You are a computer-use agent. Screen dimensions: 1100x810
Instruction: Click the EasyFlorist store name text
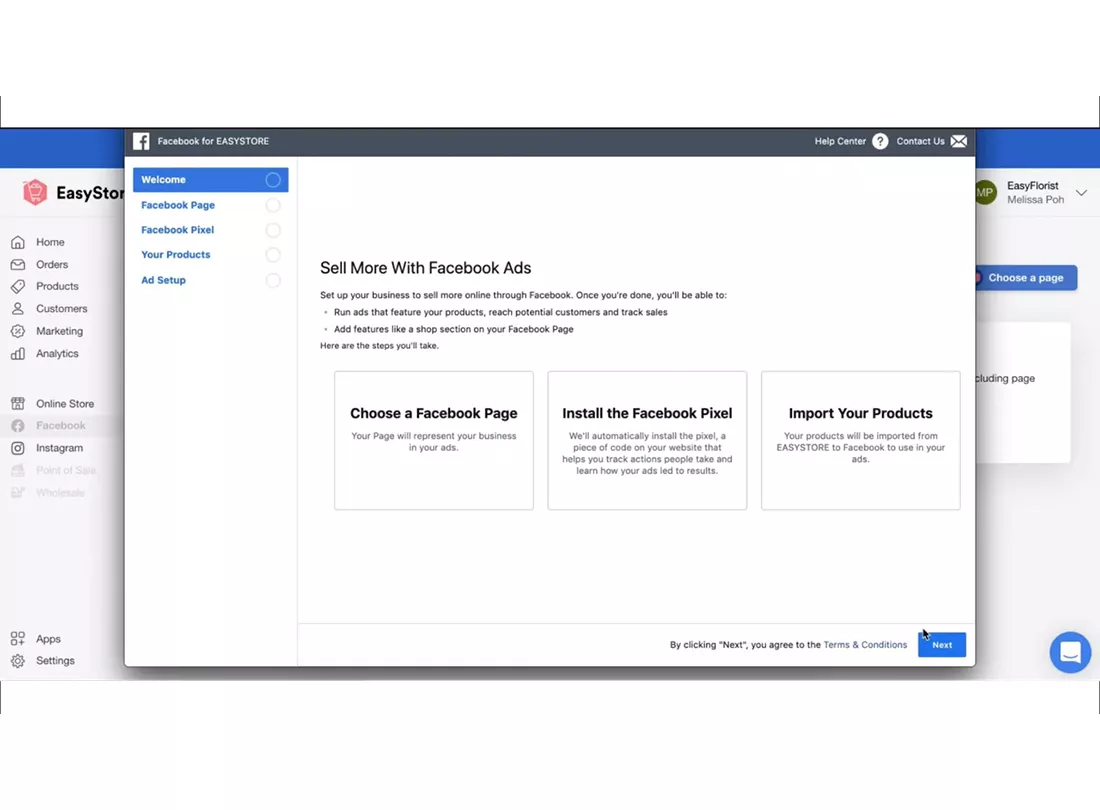tap(1033, 186)
